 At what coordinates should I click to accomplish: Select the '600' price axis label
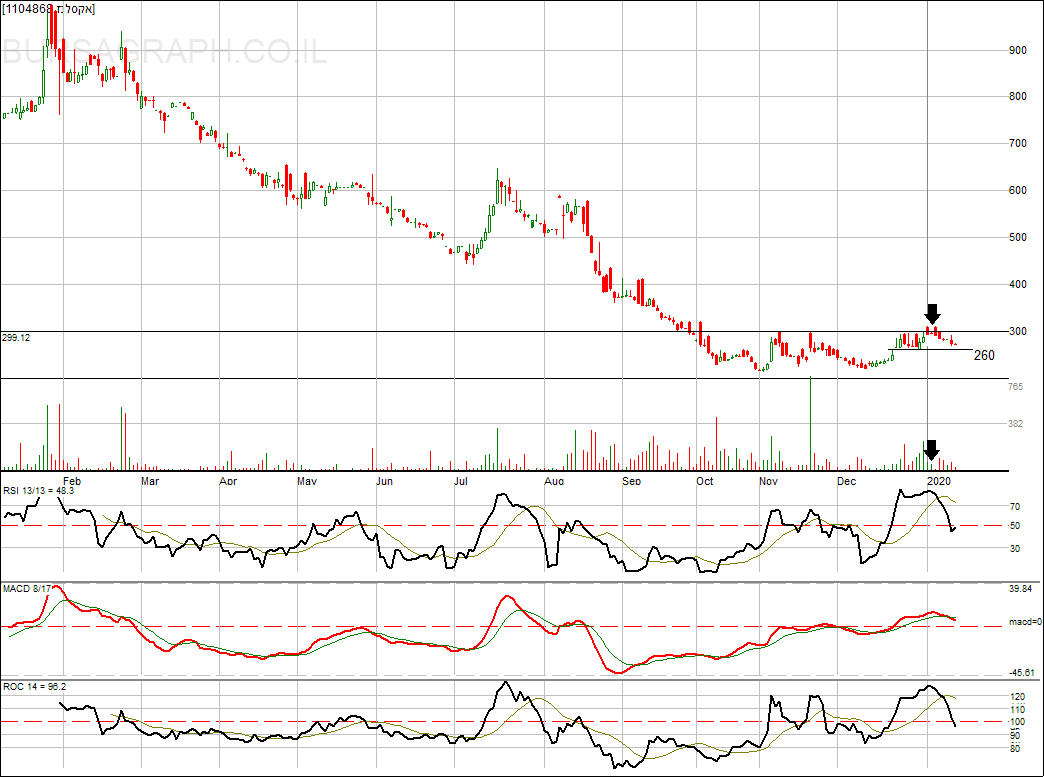point(1017,190)
